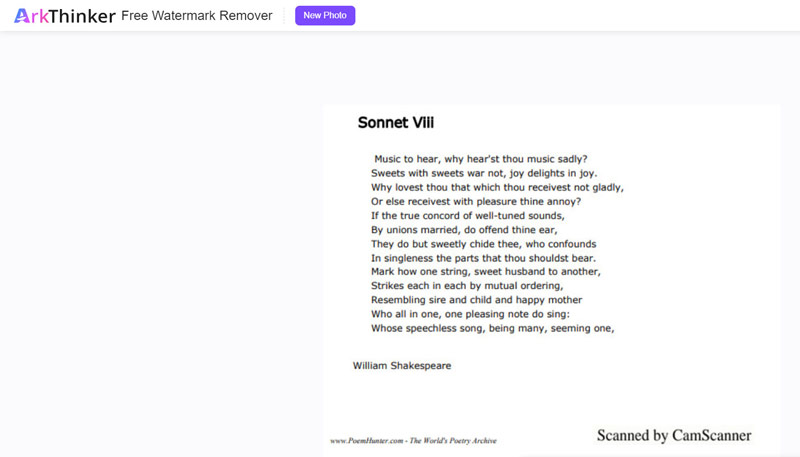Click the line "They do but sweetly chide thee"
Screen dimensions: 800x457
[484, 244]
